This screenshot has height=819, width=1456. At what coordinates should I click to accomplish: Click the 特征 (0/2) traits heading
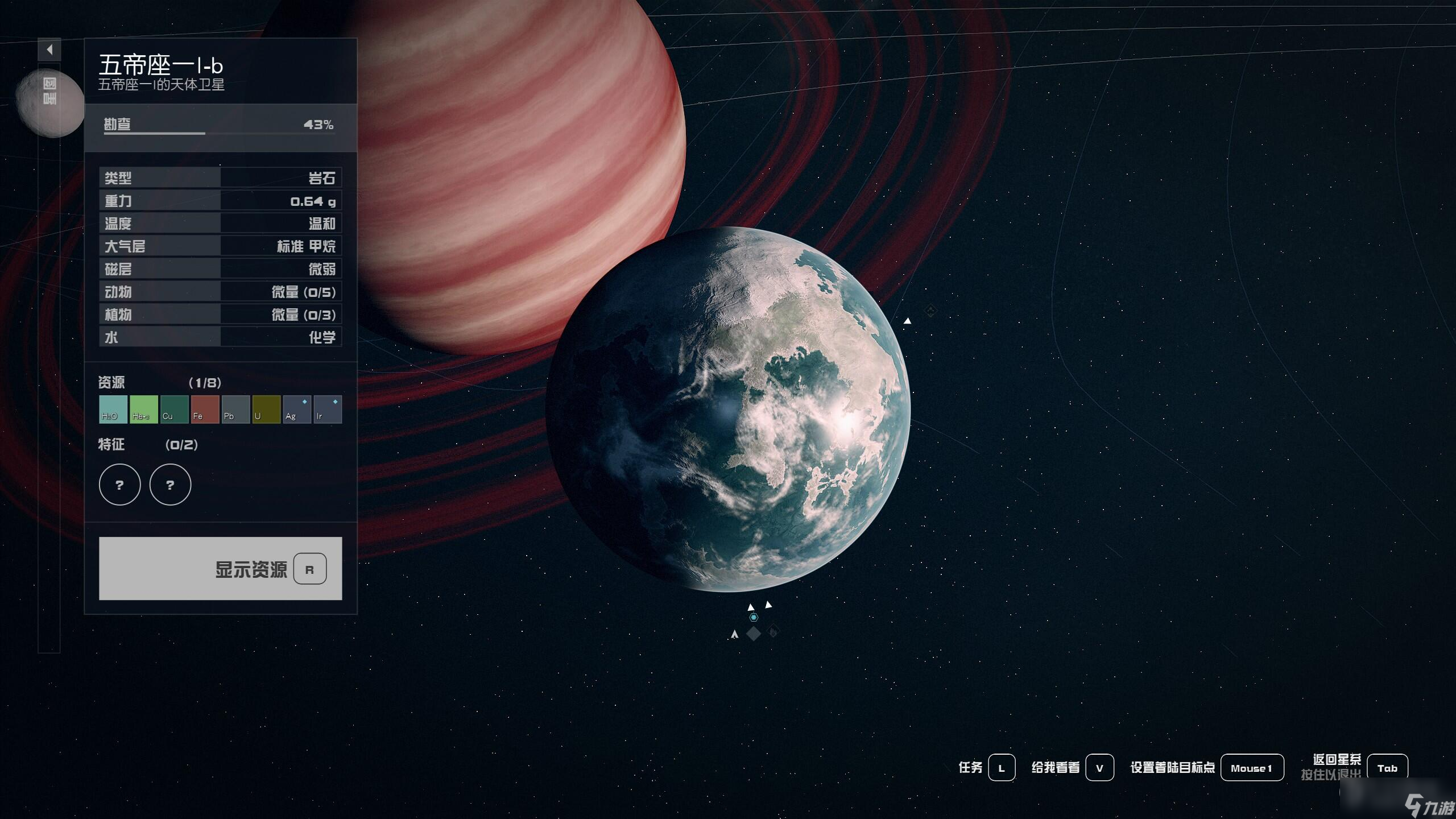pos(148,444)
